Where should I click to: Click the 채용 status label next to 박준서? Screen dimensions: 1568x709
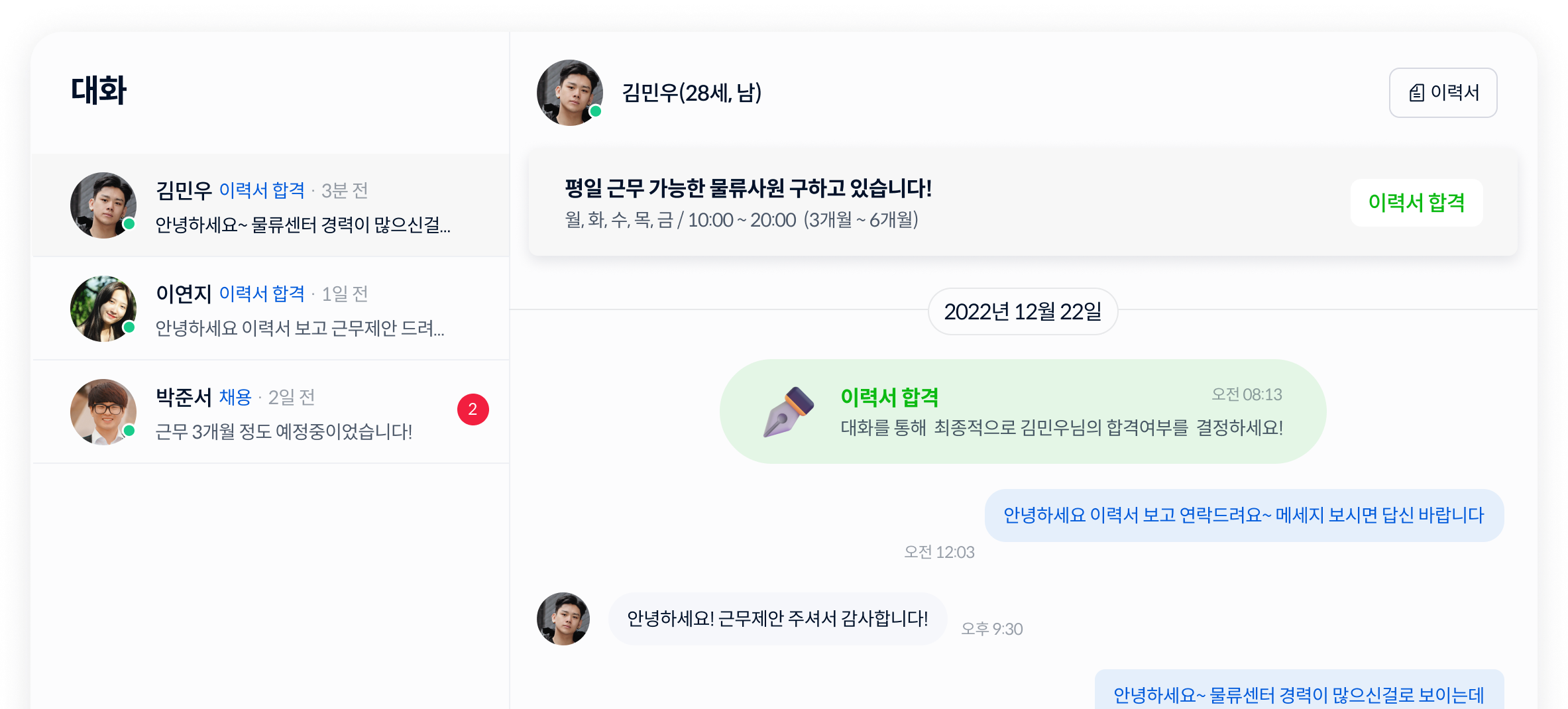tap(235, 398)
